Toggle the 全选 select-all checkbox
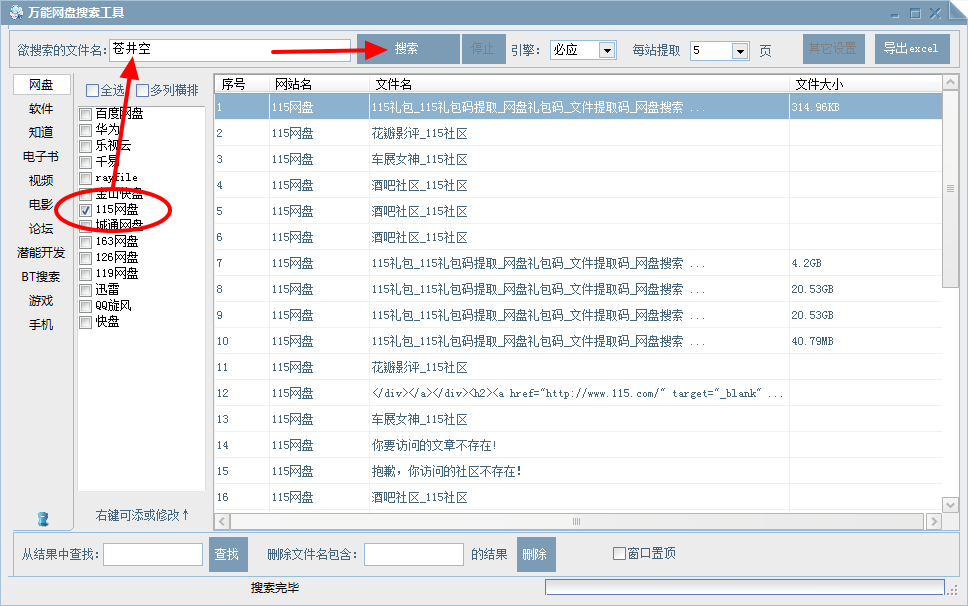This screenshot has height=606, width=968. [93, 91]
